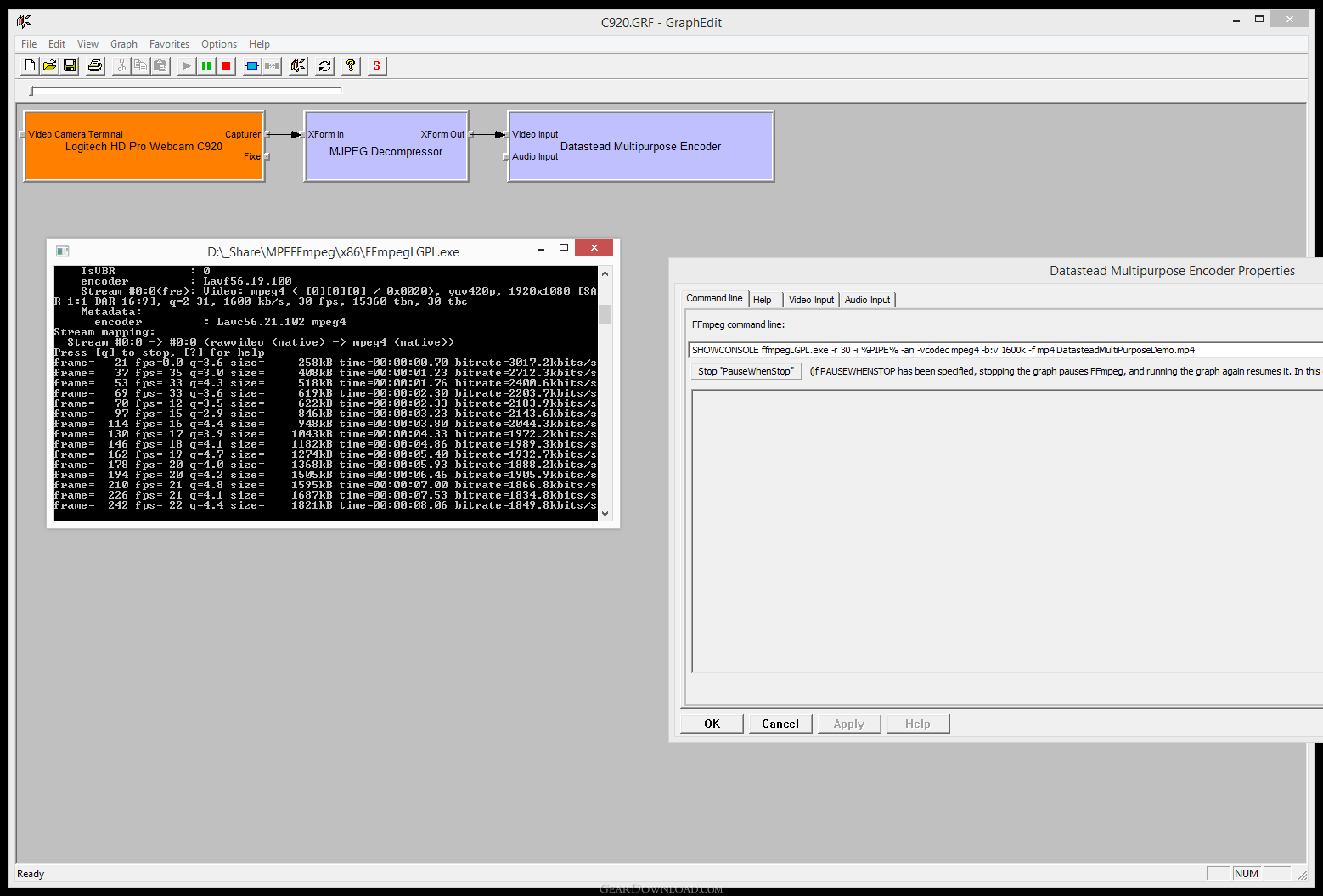The image size is (1323, 896).
Task: Click the GraphEdit app icon in title bar
Action: pos(24,22)
